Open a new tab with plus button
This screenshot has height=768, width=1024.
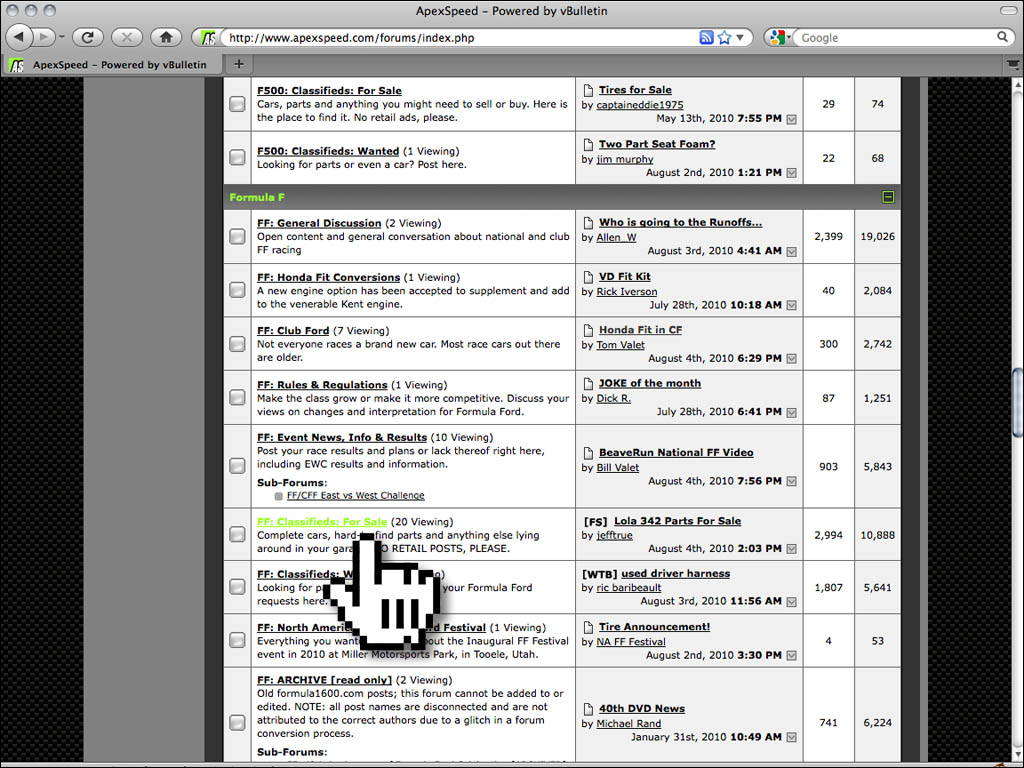pyautogui.click(x=239, y=64)
